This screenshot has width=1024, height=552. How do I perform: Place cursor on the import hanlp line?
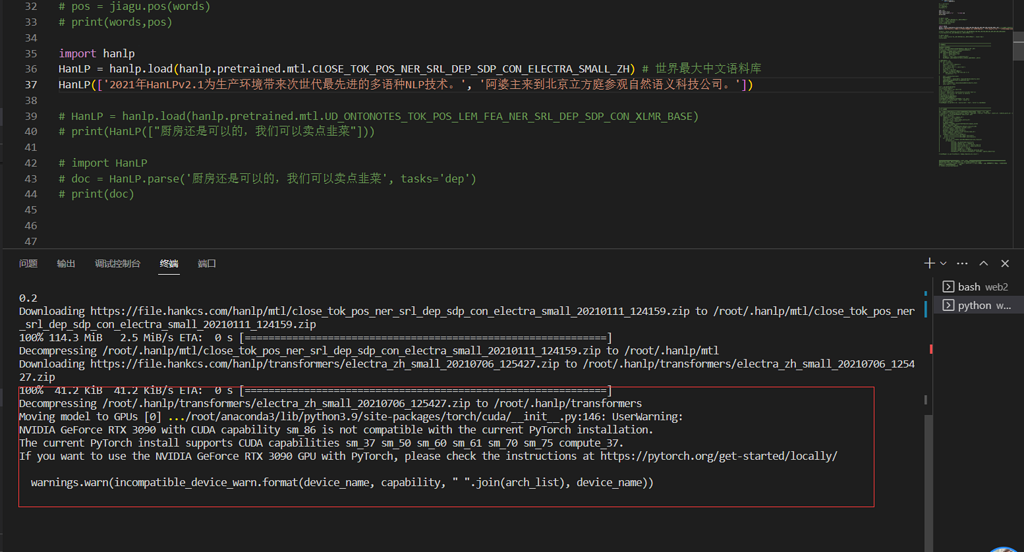click(x=96, y=54)
